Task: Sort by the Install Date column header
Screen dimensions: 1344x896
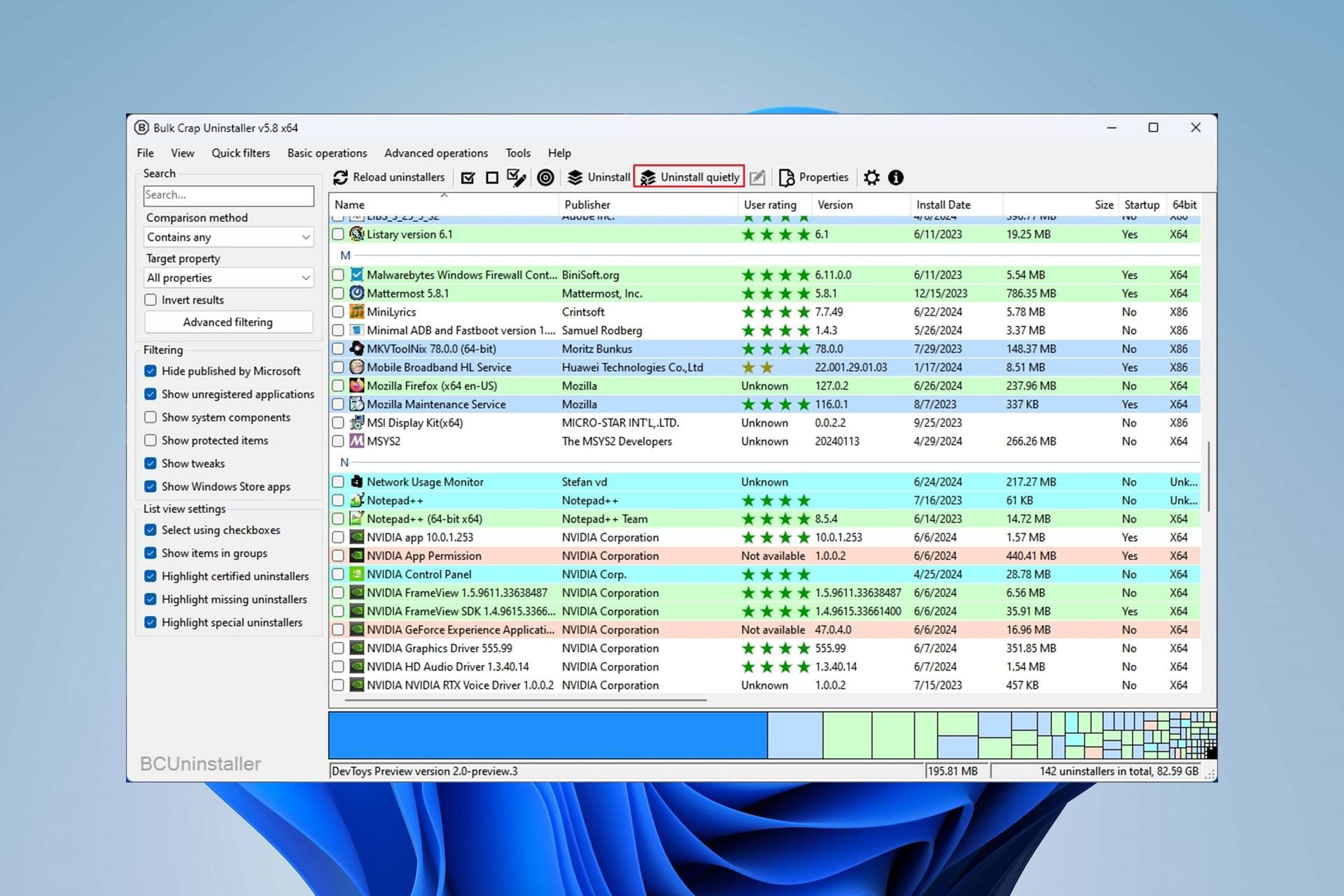Action: [x=956, y=204]
